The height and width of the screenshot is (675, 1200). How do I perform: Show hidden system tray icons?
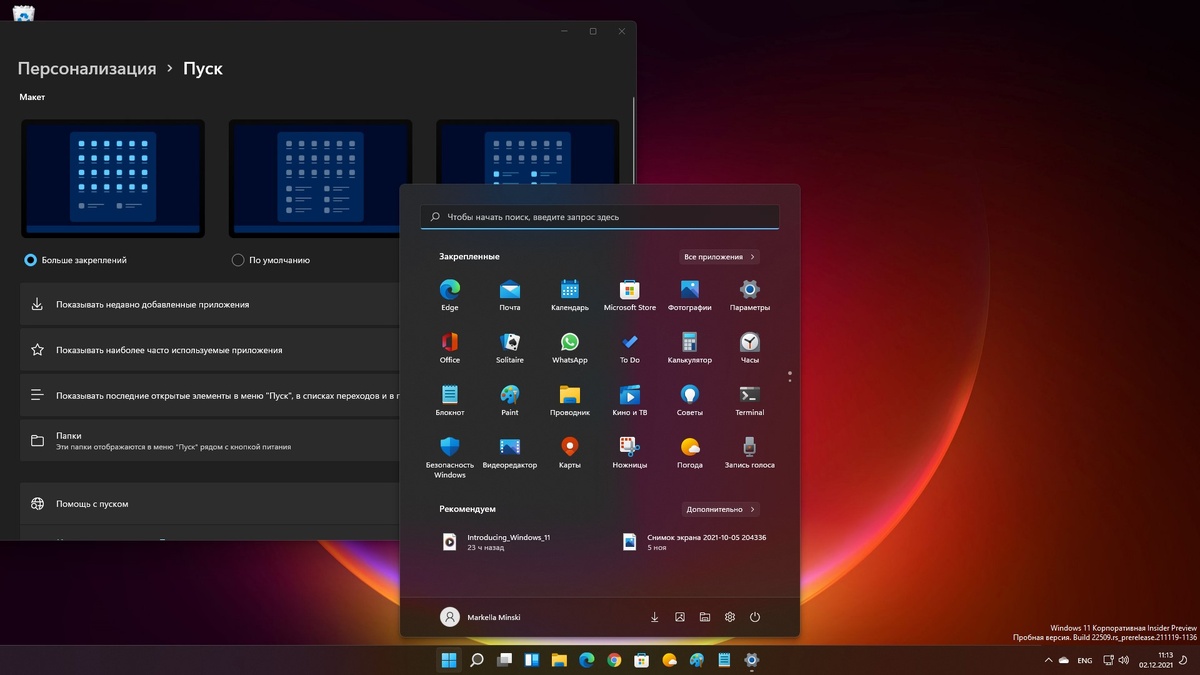point(1048,660)
